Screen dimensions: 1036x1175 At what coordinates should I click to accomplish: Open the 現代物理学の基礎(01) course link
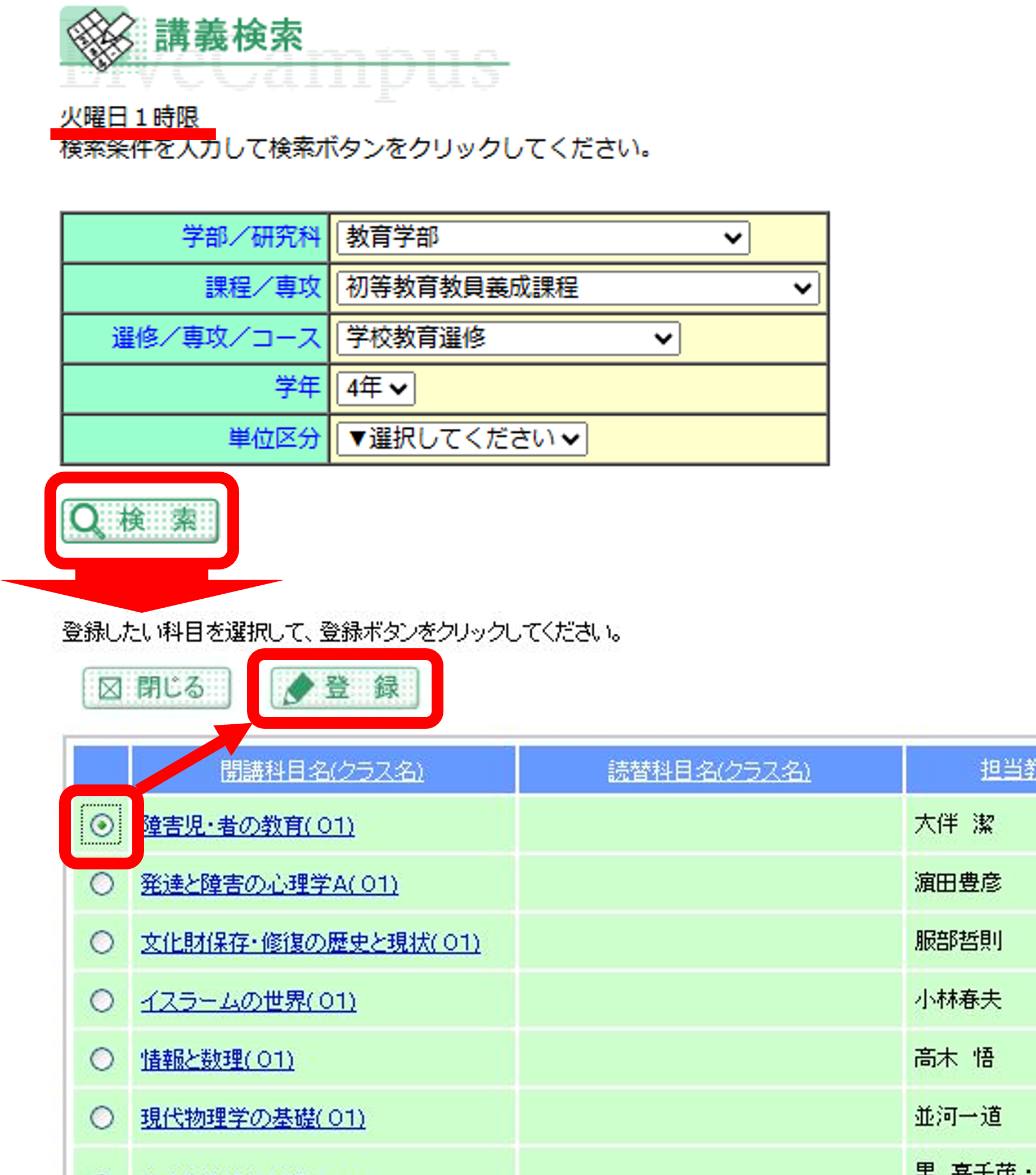click(253, 1118)
